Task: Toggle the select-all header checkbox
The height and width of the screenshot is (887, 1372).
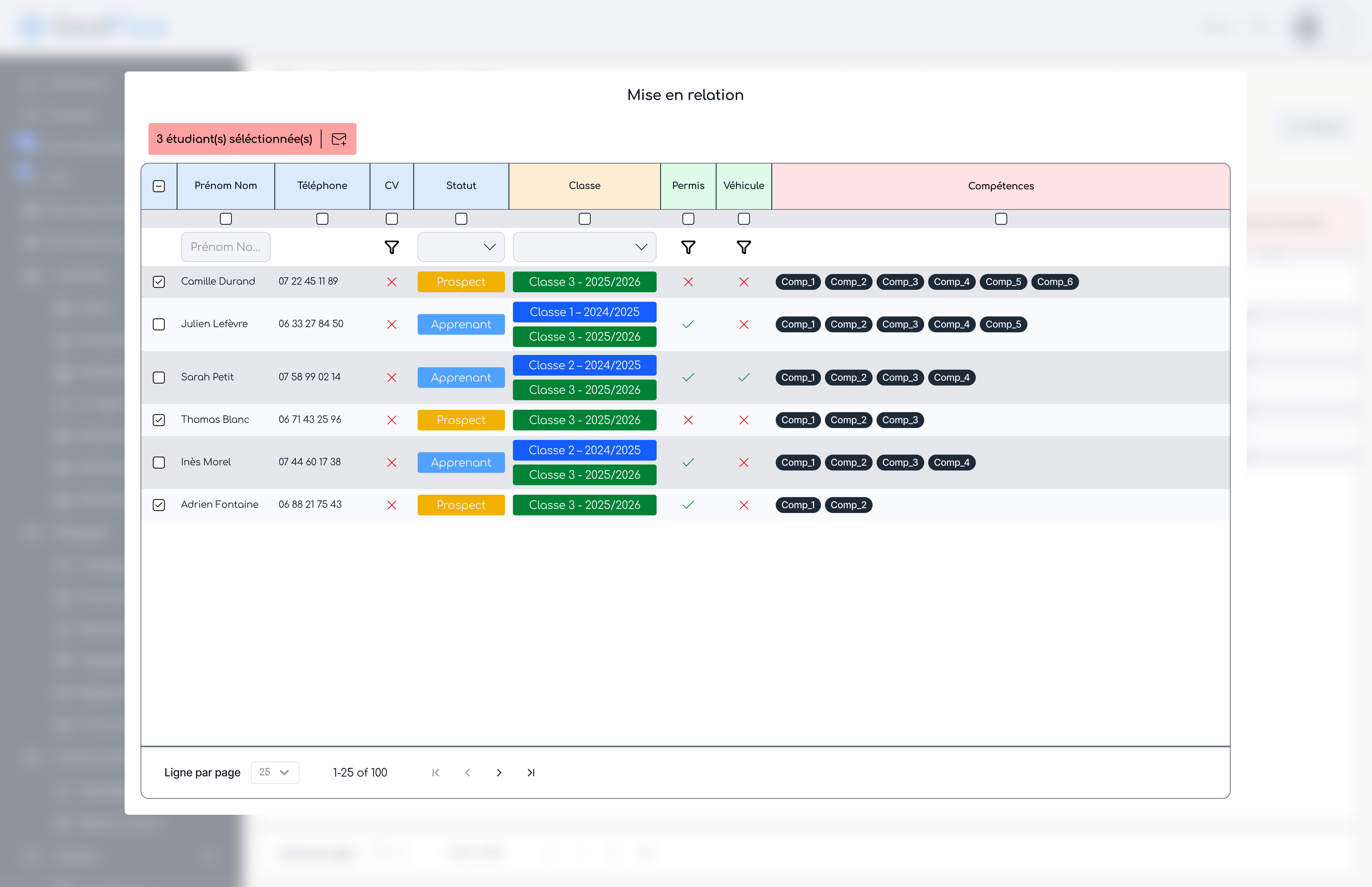Action: click(x=159, y=186)
